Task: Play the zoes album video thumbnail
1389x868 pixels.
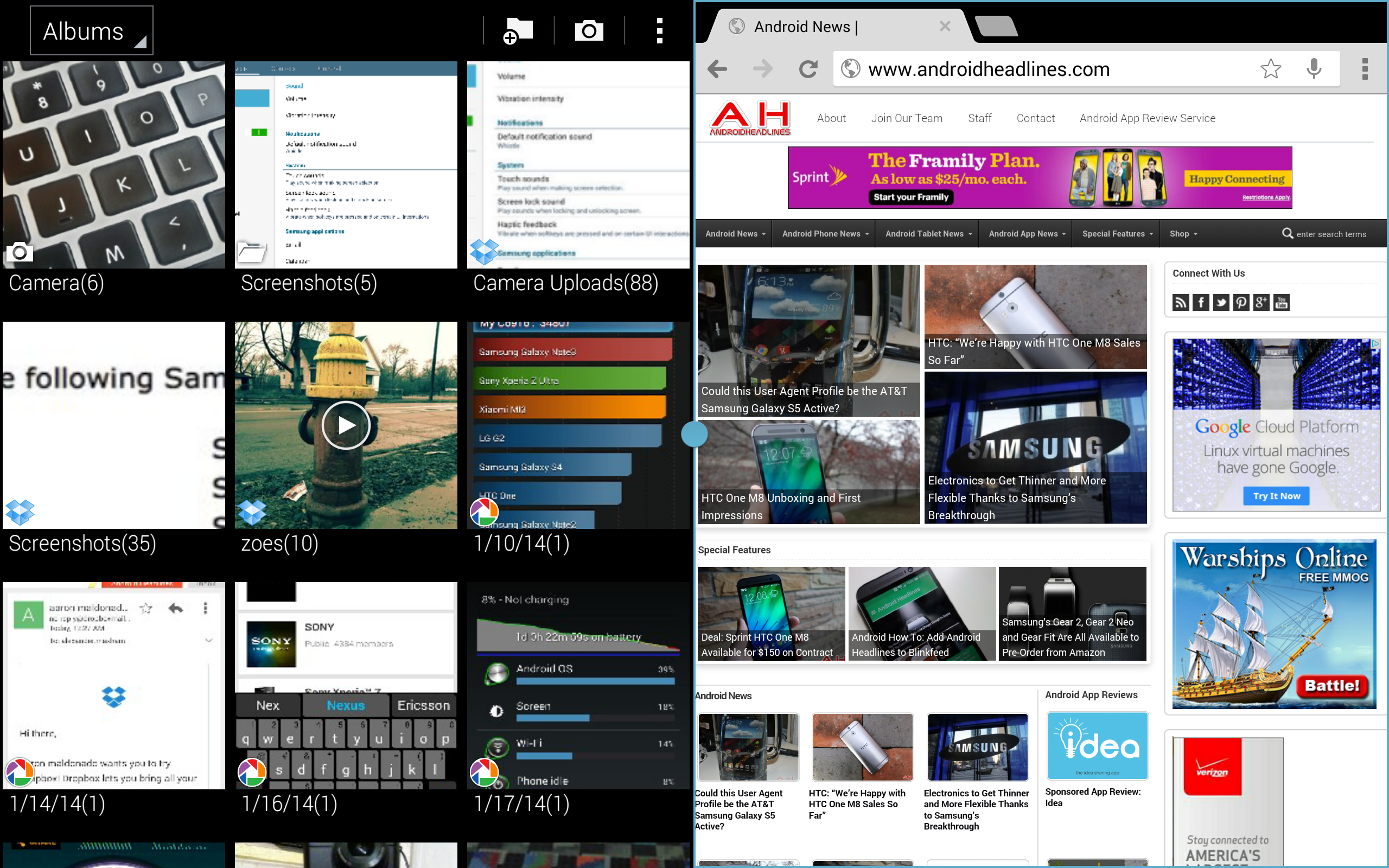Action: [346, 425]
